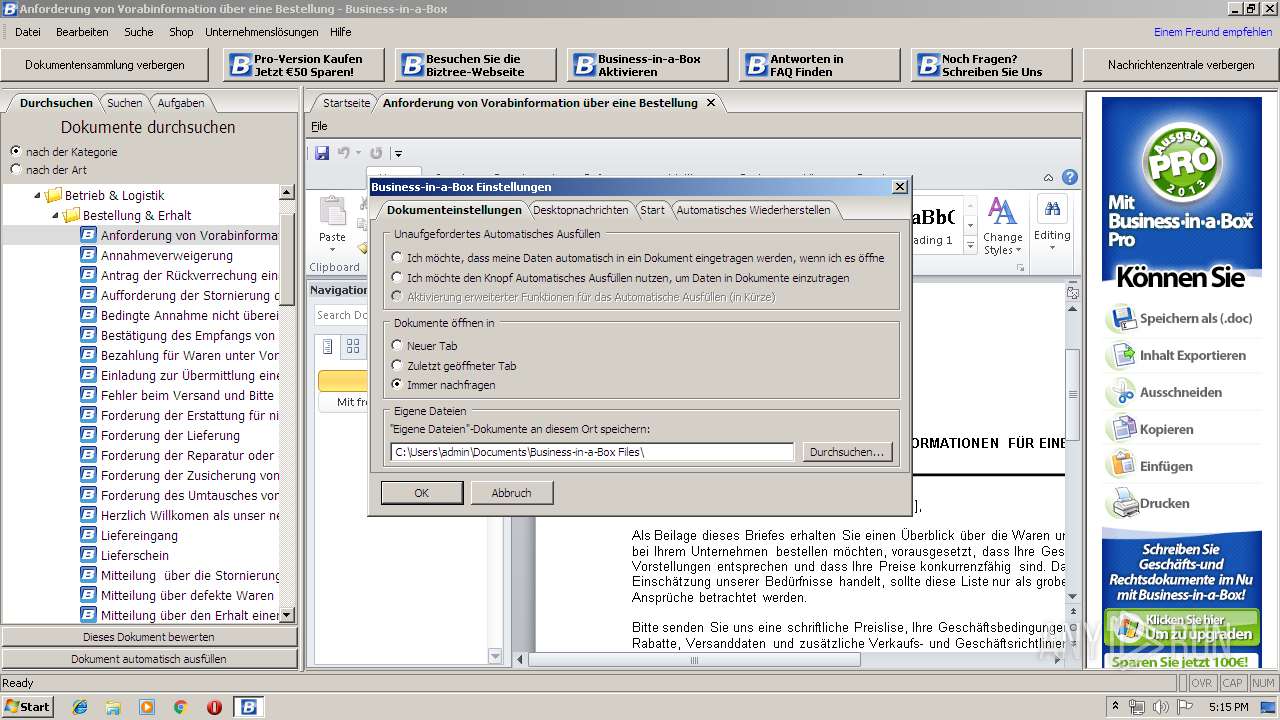The image size is (1280, 720).
Task: Click Kopieren icon in side panel
Action: [1122, 430]
